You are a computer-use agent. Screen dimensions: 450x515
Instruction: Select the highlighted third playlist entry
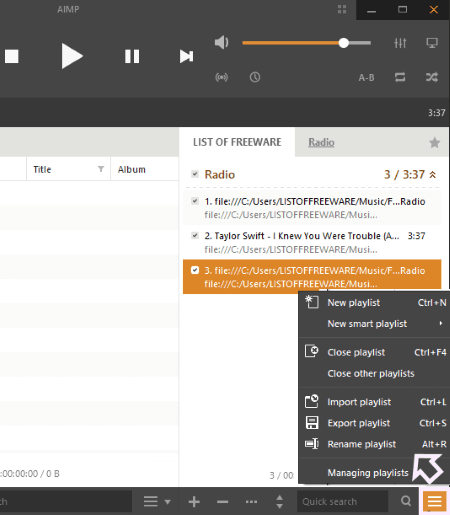[312, 277]
